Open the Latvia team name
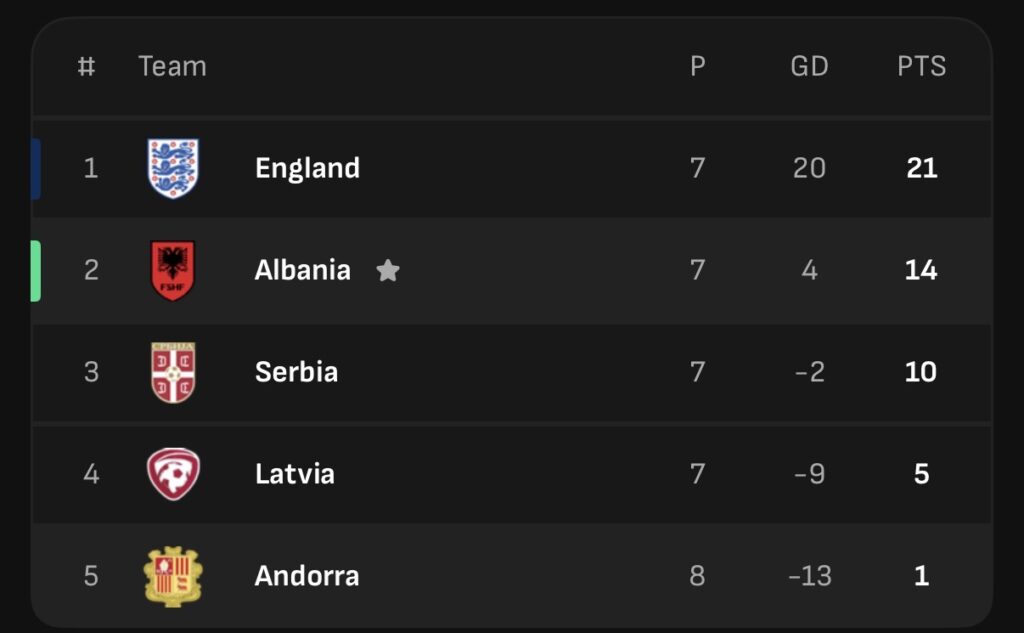This screenshot has width=1024, height=633. point(294,474)
